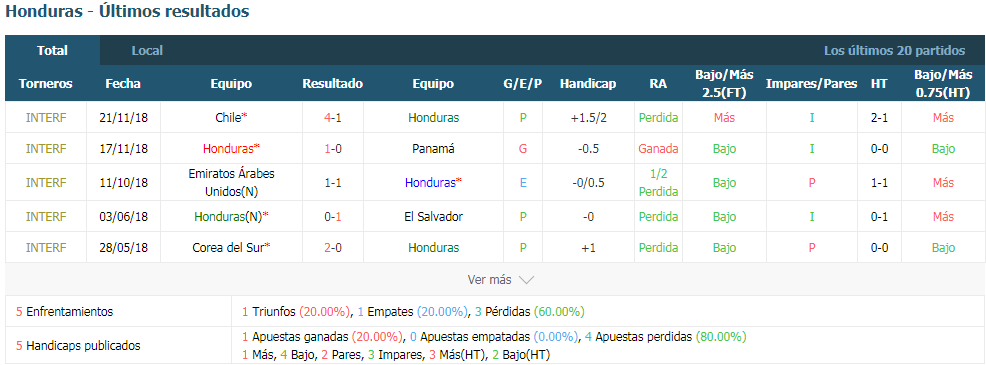
Task: Open Los últimos 20 partidos selector
Action: click(x=894, y=50)
